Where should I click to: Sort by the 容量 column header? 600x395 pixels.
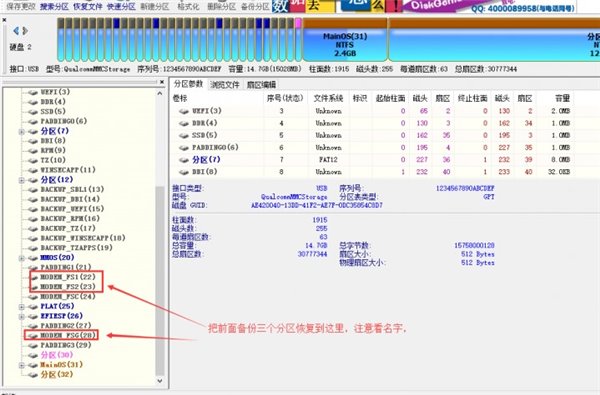(562, 98)
